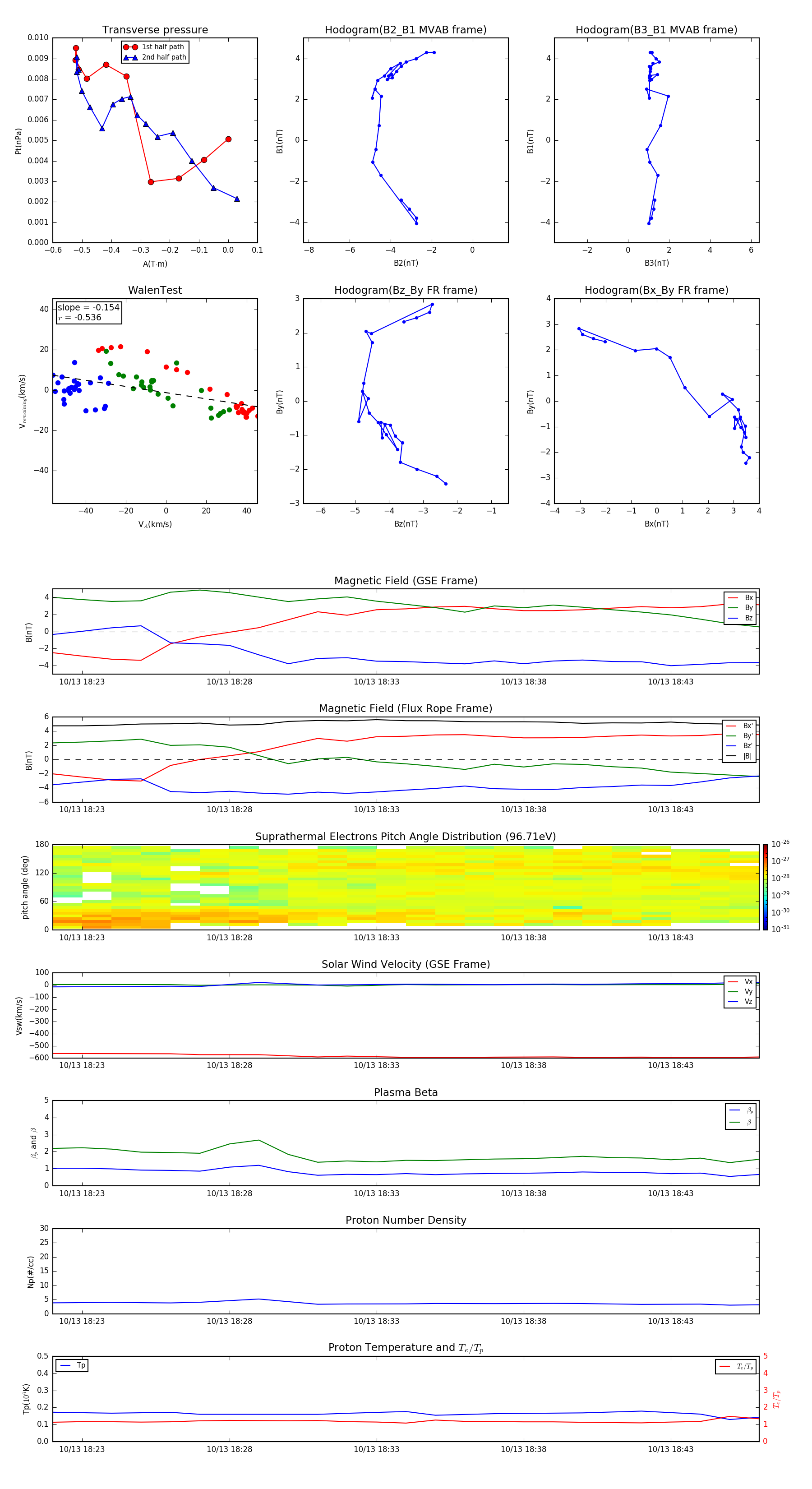Image resolution: width=812 pixels, height=1489 pixels.
Task: Click the 'Magnetic Field (GSE Frame)' title
Action: pyautogui.click(x=406, y=581)
